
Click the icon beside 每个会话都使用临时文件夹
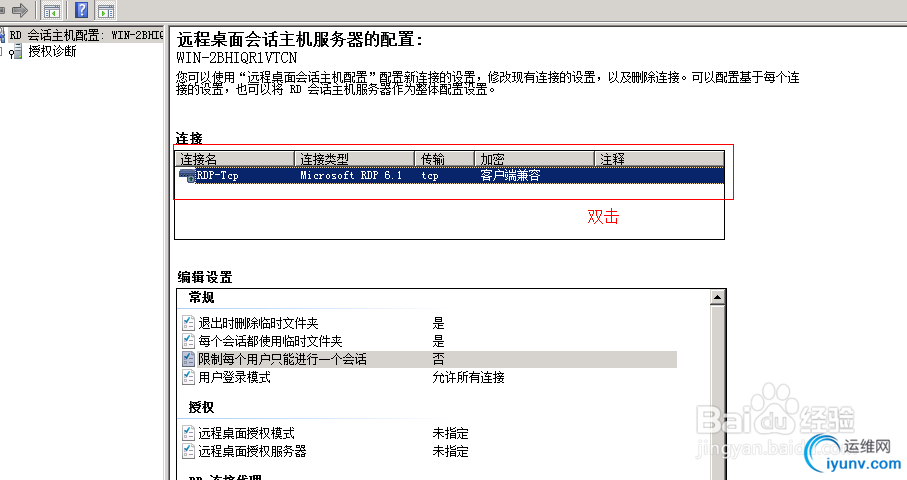coord(188,341)
